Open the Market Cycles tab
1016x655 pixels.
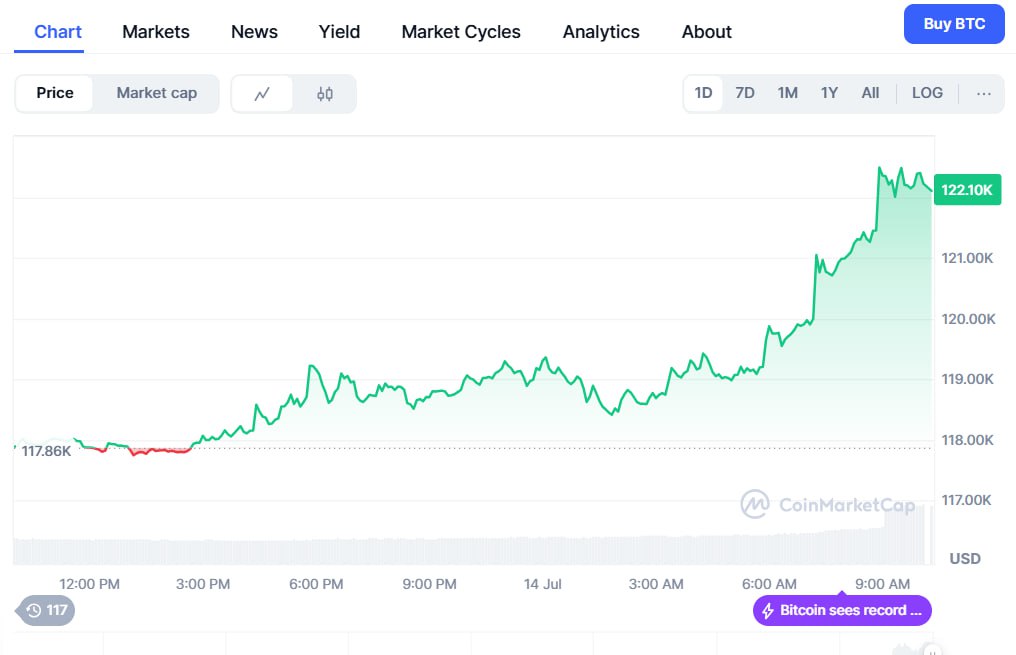pyautogui.click(x=460, y=32)
